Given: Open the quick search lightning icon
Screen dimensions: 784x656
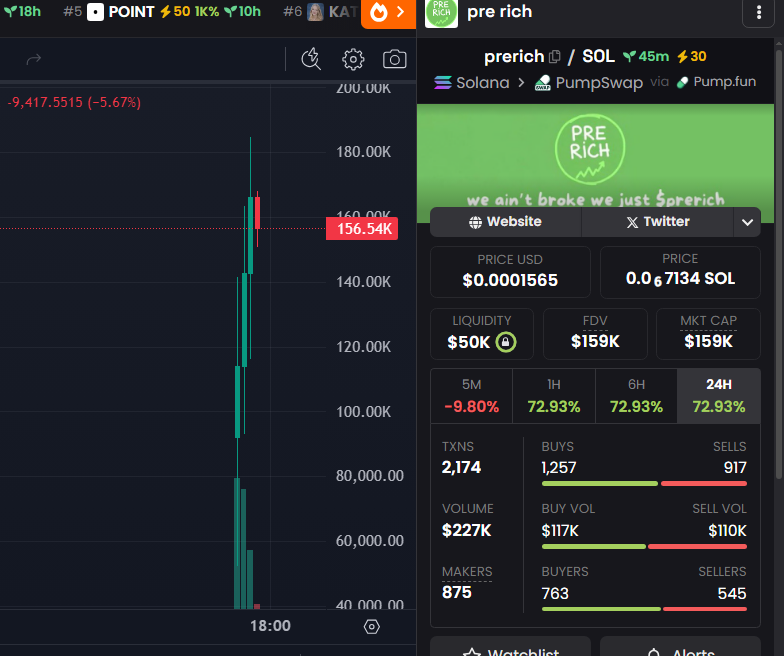Looking at the screenshot, I should (311, 59).
